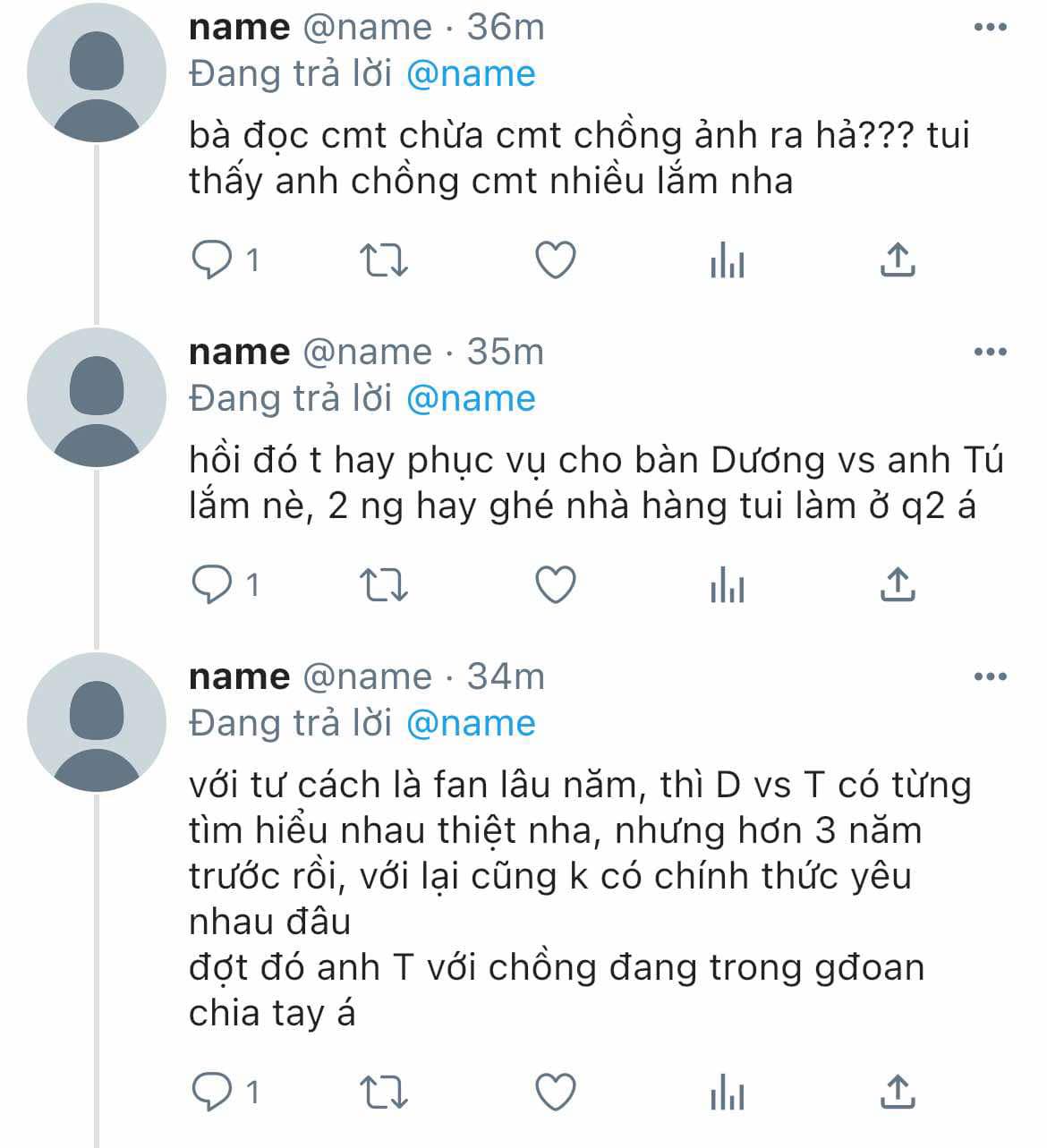Share the 35m tweet

pyautogui.click(x=897, y=585)
